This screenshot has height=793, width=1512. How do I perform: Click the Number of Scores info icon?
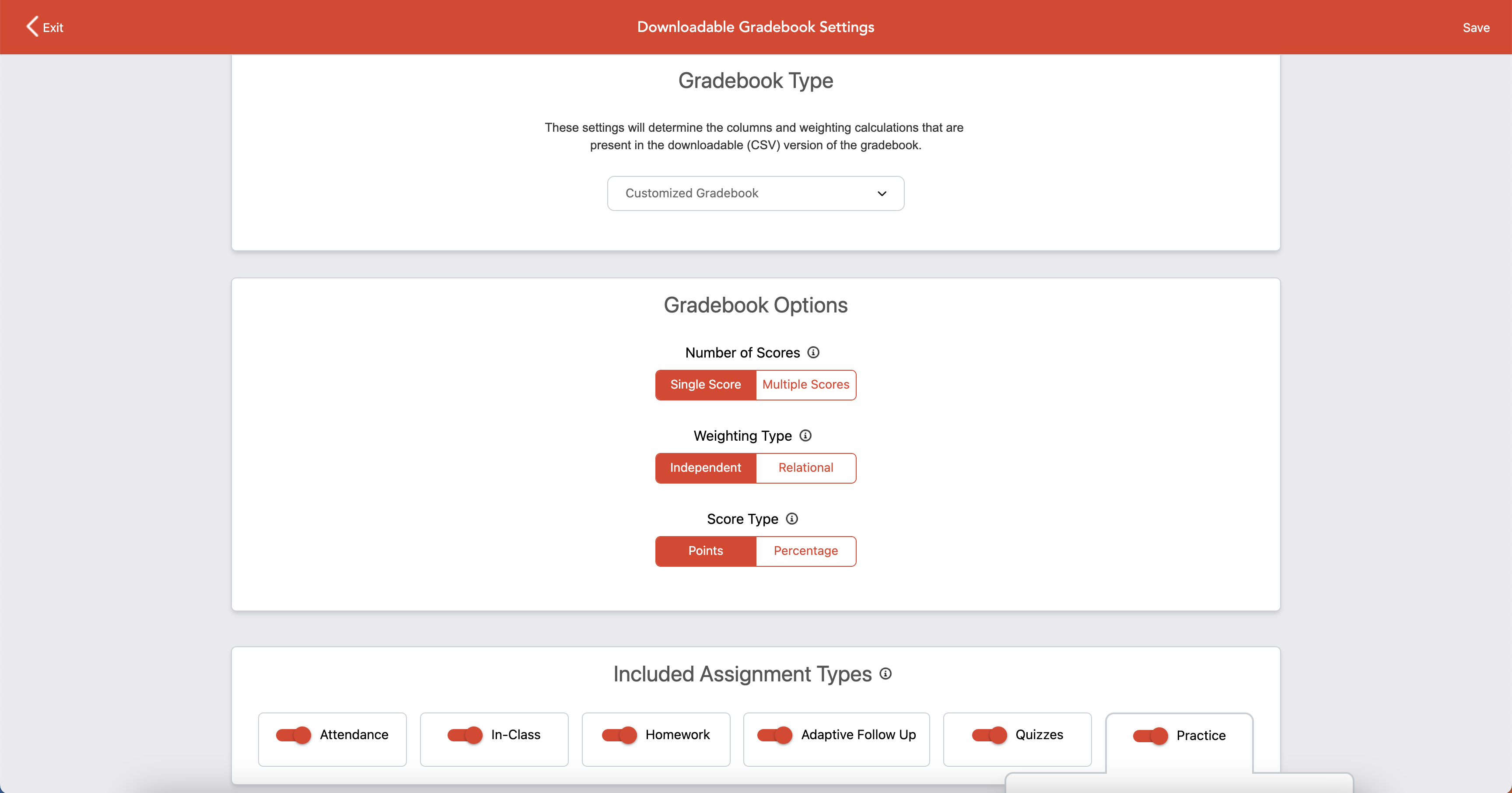(x=813, y=353)
